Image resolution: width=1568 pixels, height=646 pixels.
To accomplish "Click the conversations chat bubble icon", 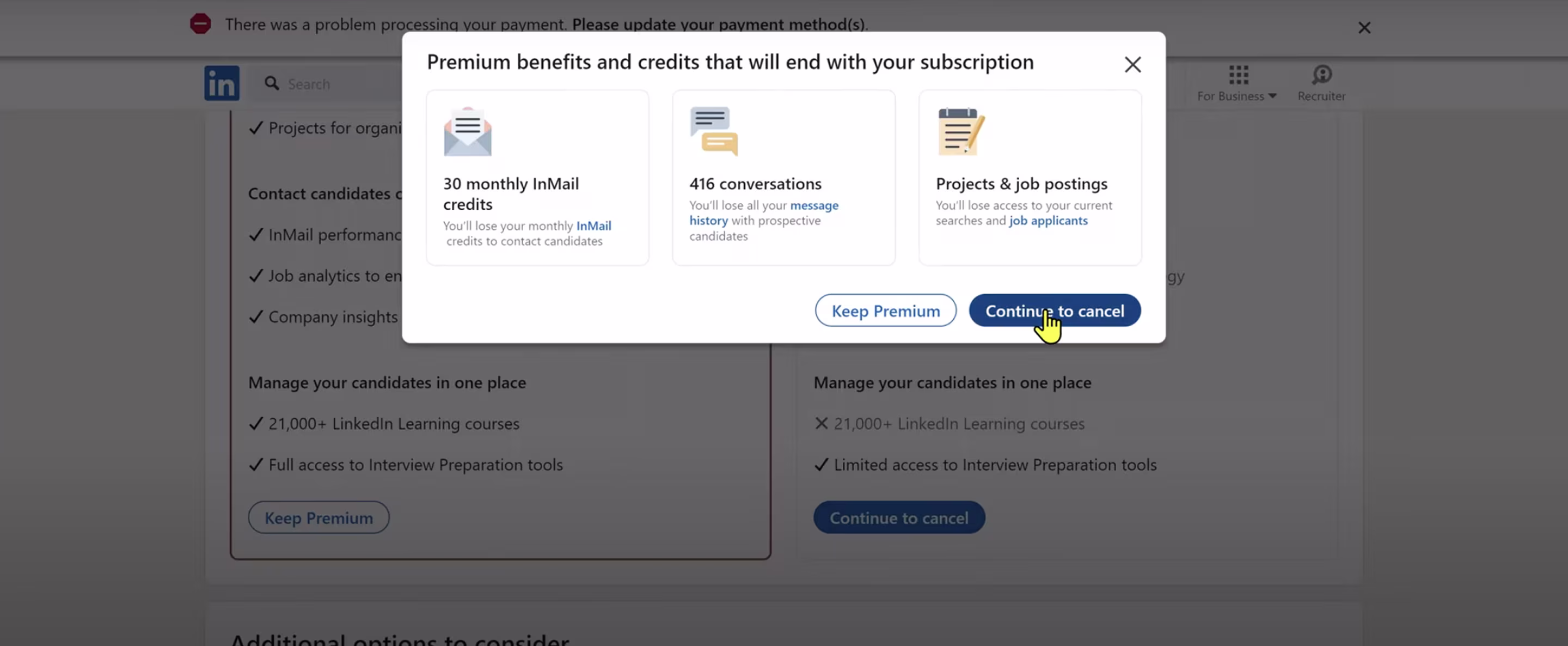I will (713, 130).
